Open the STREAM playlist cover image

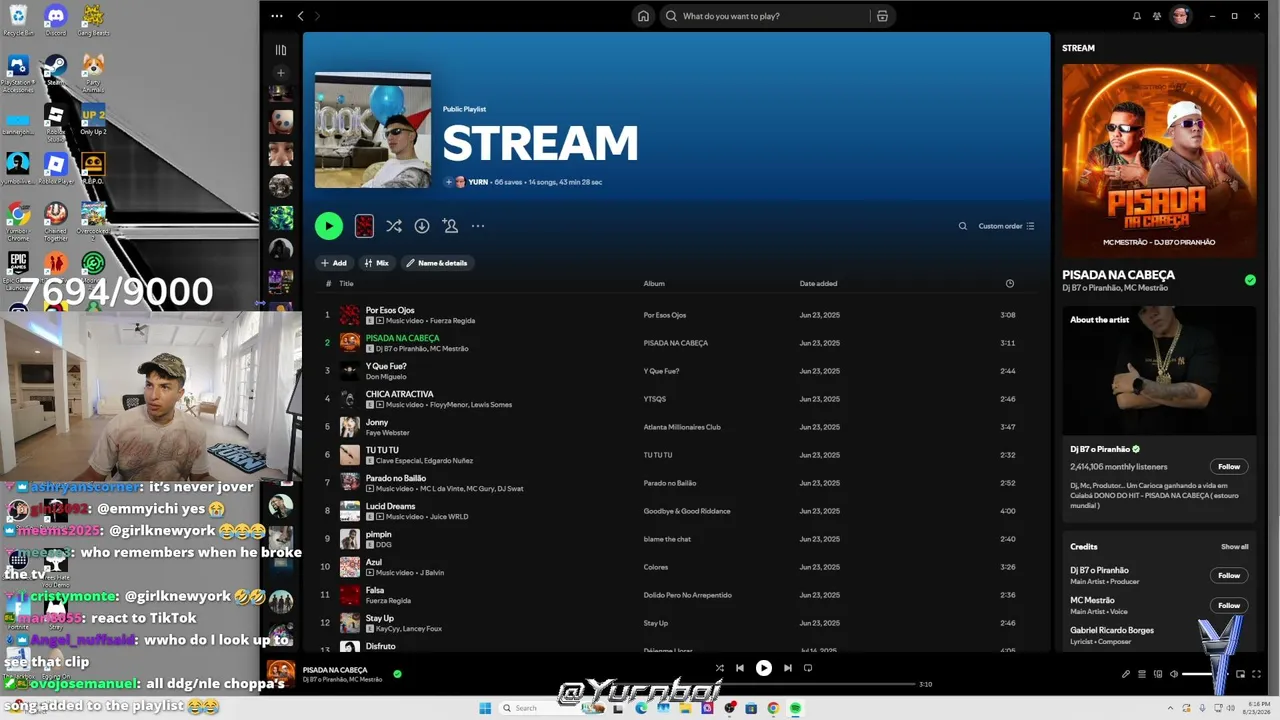click(373, 130)
